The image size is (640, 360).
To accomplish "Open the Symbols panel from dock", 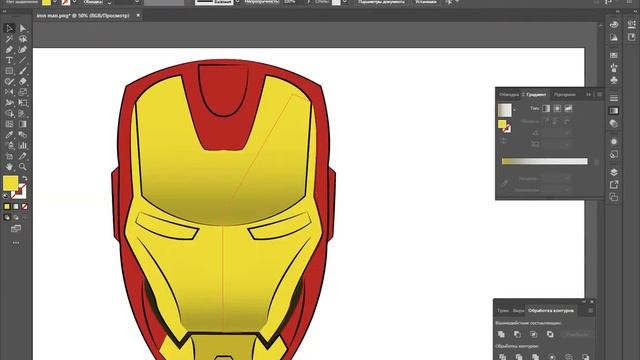I will coord(614,80).
